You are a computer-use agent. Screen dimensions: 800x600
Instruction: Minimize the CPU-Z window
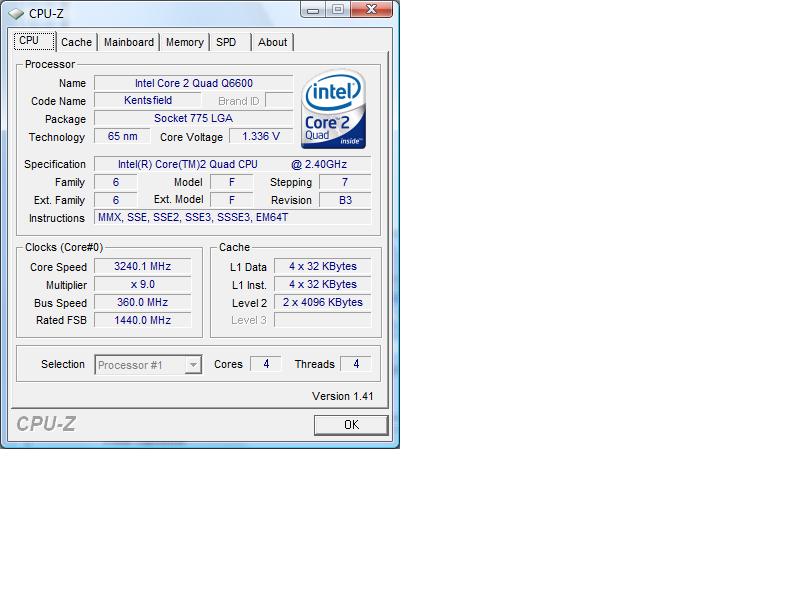pos(313,10)
